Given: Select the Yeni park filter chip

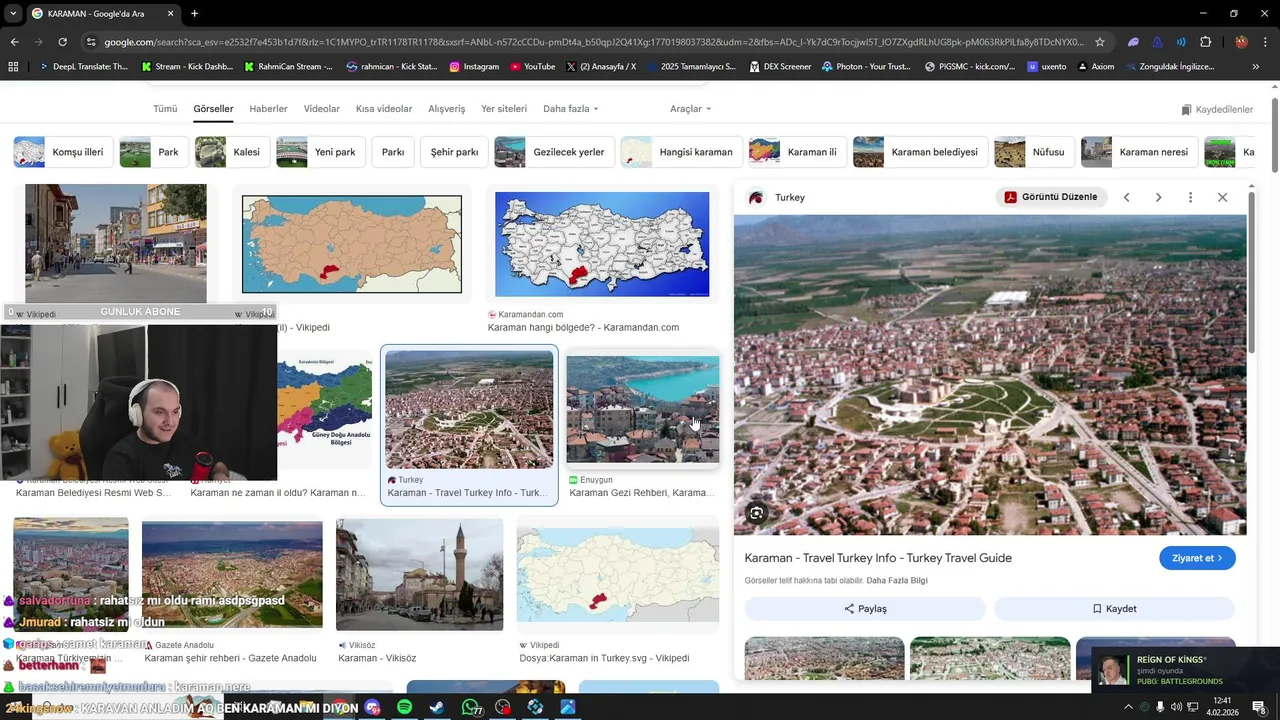Looking at the screenshot, I should click(320, 152).
